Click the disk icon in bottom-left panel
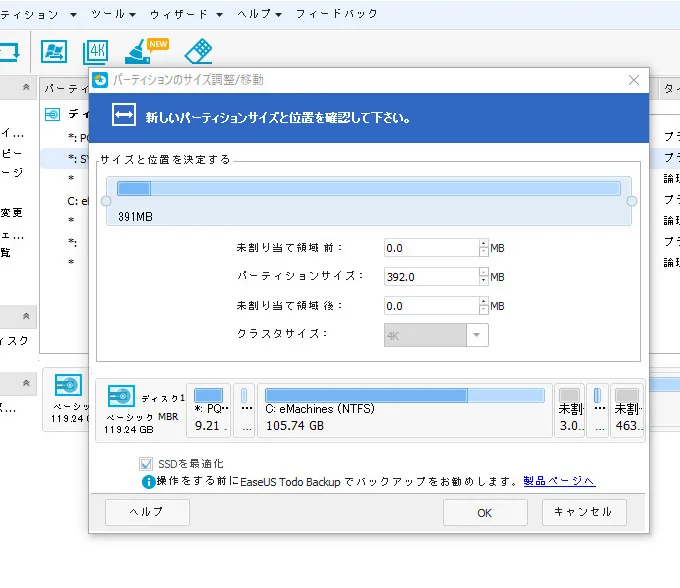 click(68, 386)
